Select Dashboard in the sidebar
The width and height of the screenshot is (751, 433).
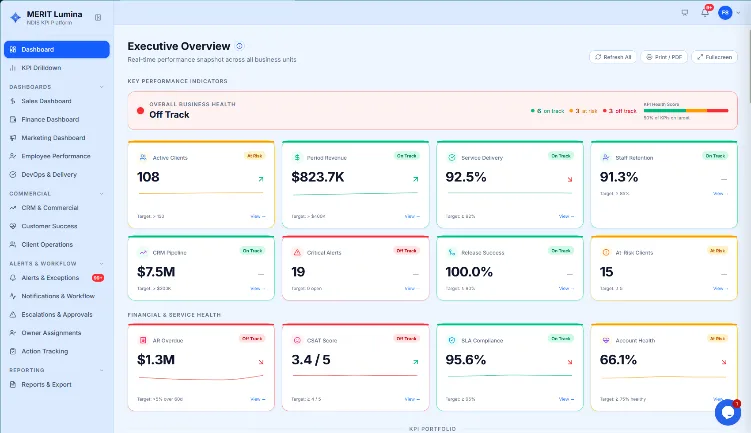coord(57,49)
